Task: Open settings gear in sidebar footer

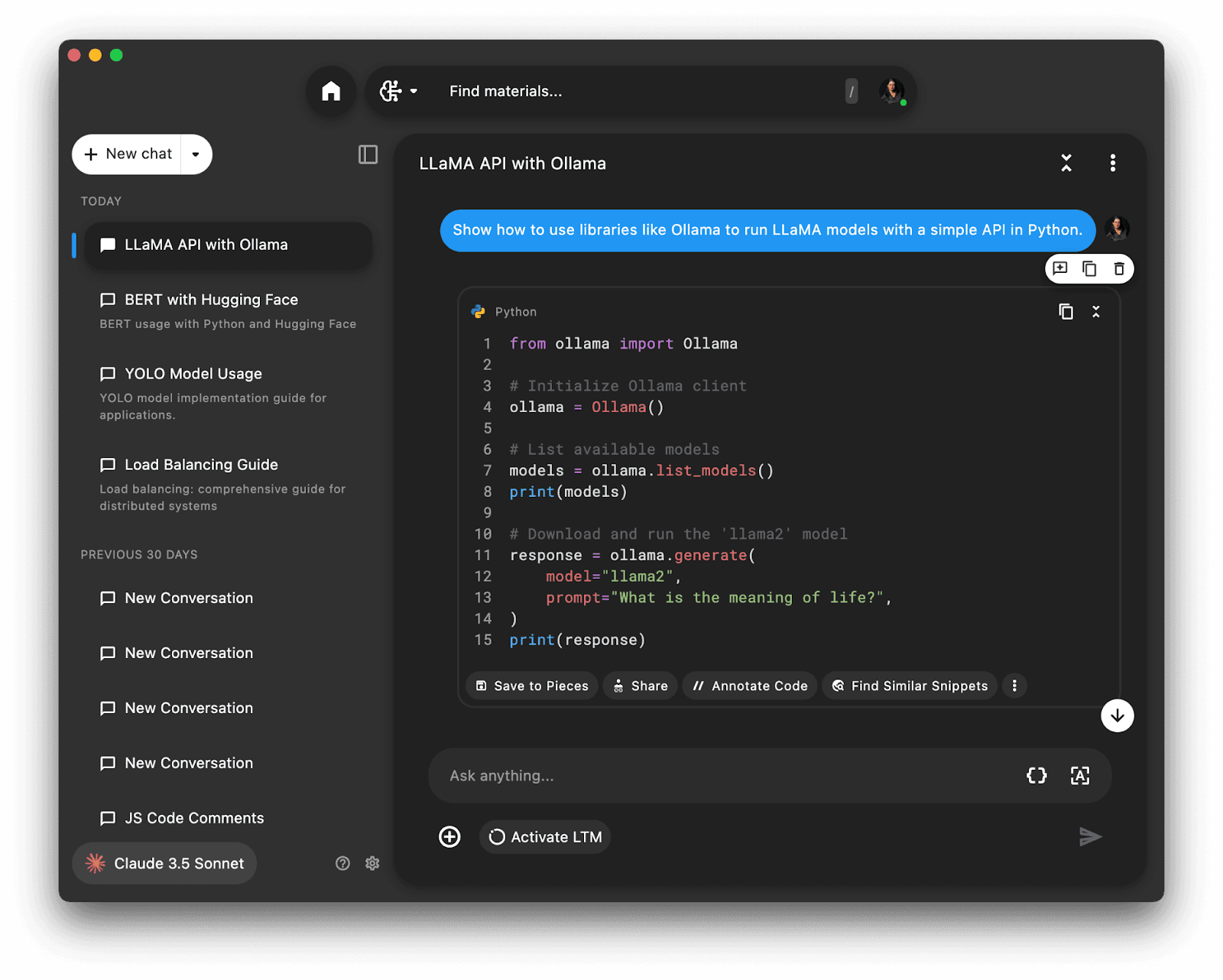Action: coord(372,864)
